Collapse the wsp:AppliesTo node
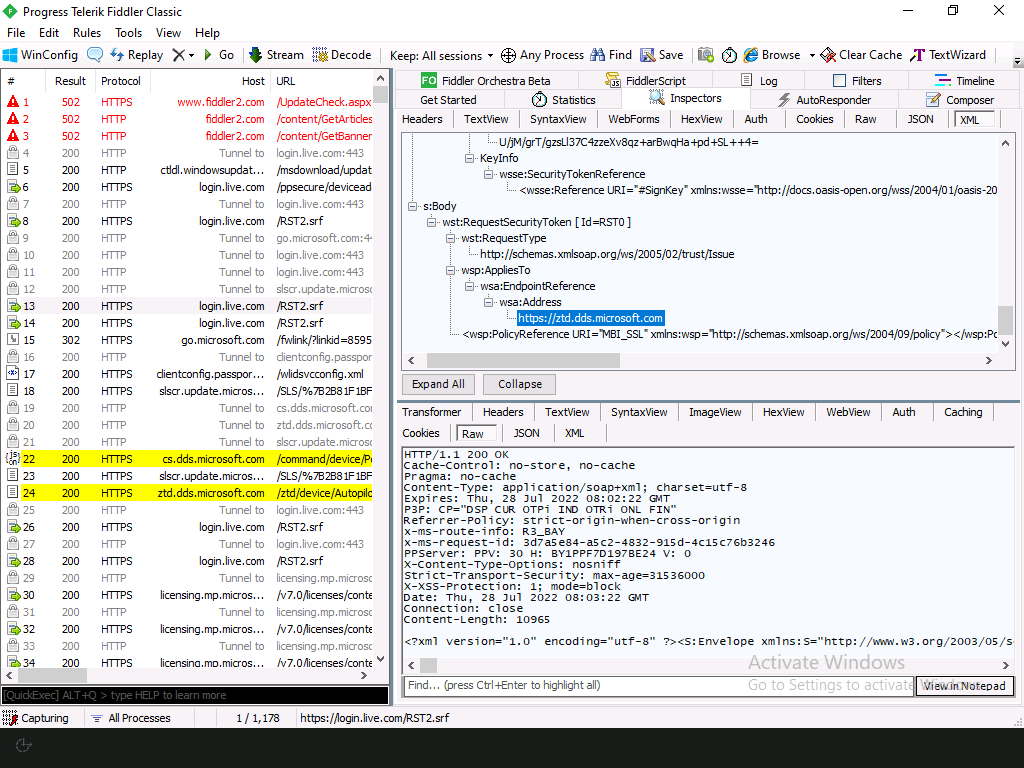This screenshot has height=768, width=1024. (451, 270)
